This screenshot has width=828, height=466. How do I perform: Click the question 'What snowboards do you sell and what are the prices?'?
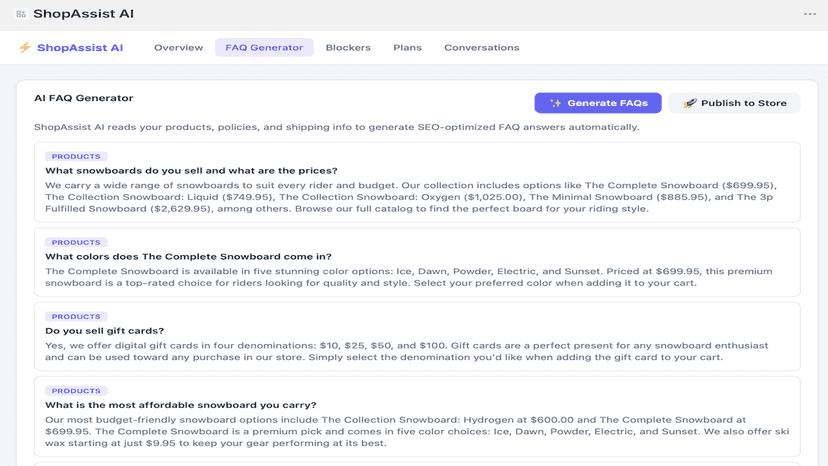coord(191,171)
